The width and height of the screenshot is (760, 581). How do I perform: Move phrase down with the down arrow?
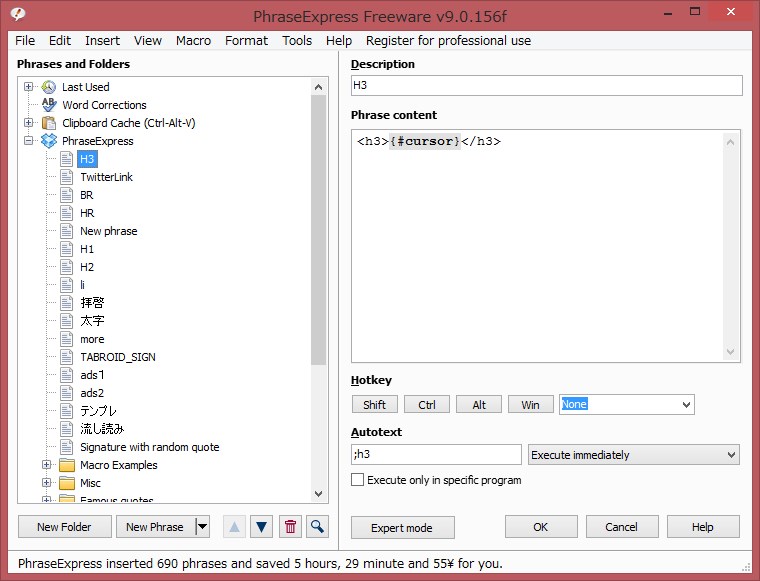(x=261, y=527)
